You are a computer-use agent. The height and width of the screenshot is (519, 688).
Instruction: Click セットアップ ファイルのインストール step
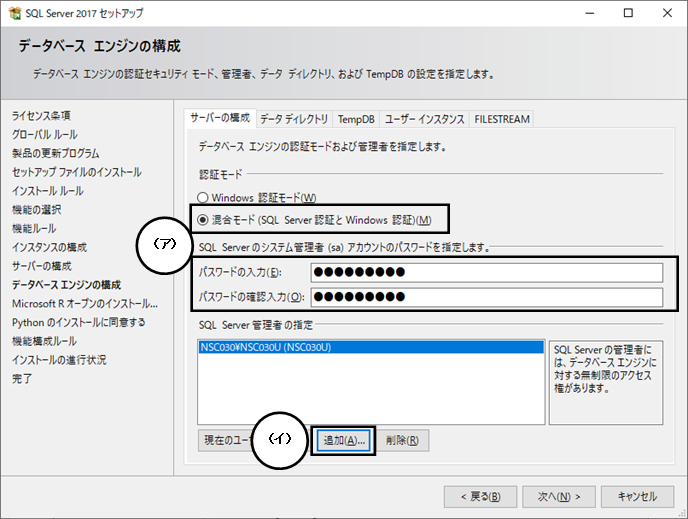click(x=77, y=172)
